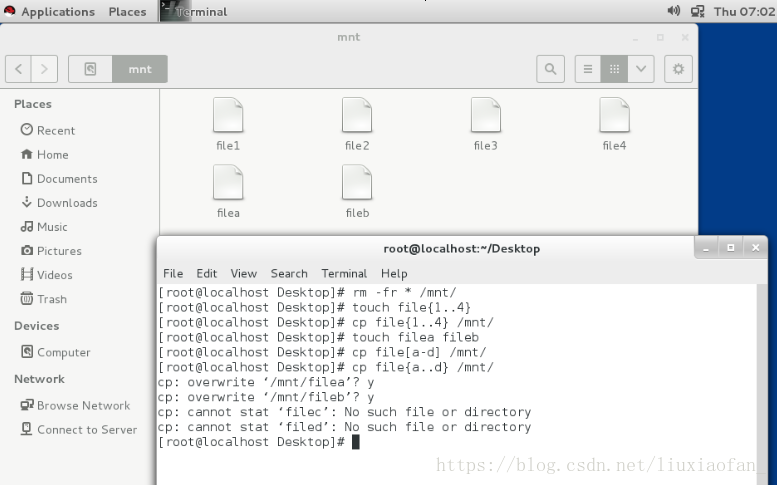Click the 'rm -fr * /mnt/' command line
The image size is (777, 485).
pyautogui.click(x=307, y=292)
